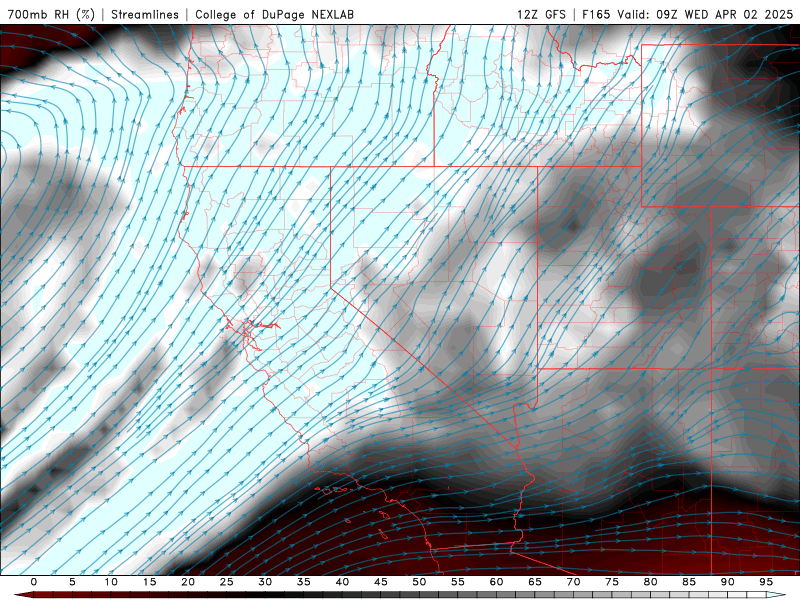
Task: Click the colorbar label "0"
Action: tap(34, 582)
